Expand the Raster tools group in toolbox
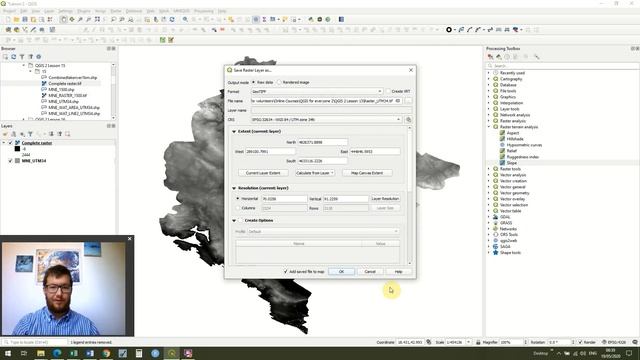640x360 pixels. click(489, 169)
